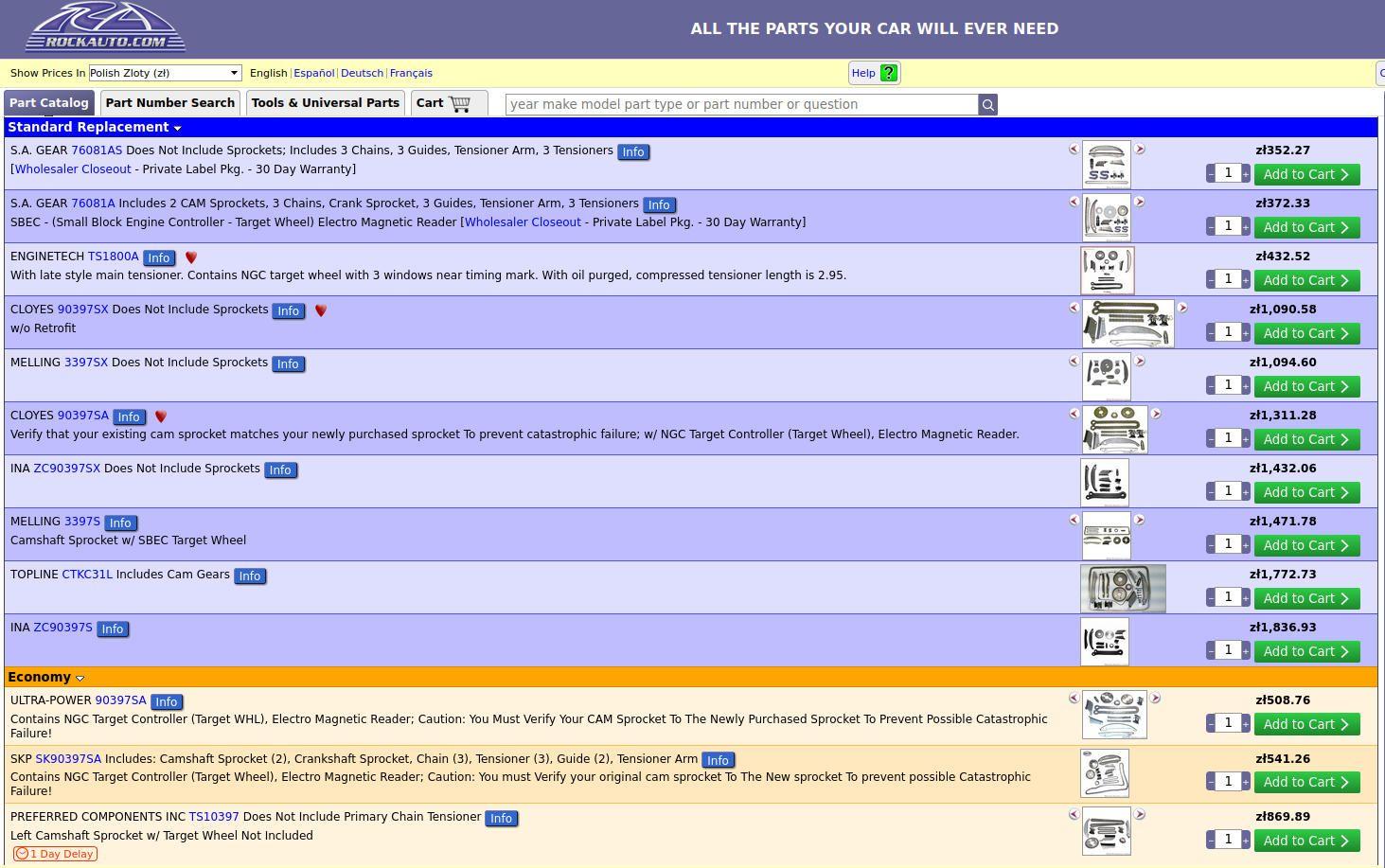This screenshot has width=1385, height=868.
Task: Collapse the Standard Replacement section
Action: tap(177, 128)
